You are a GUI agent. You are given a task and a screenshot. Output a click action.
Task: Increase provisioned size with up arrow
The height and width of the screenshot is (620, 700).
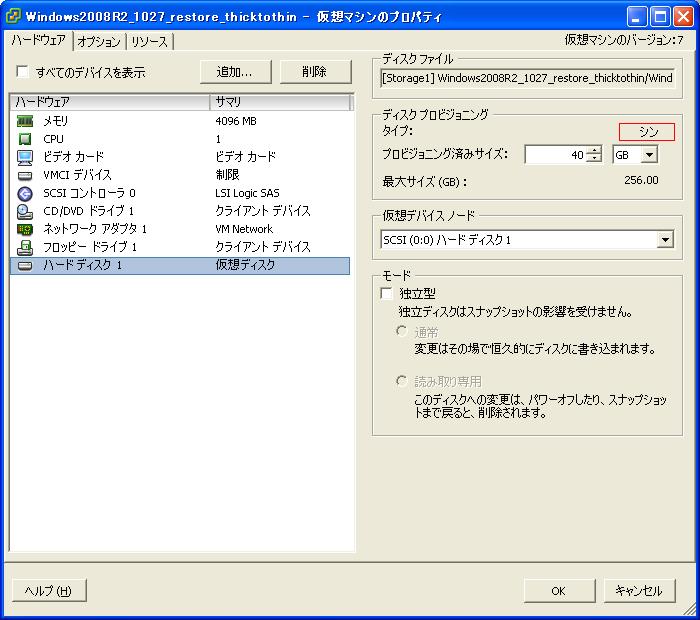pos(594,150)
